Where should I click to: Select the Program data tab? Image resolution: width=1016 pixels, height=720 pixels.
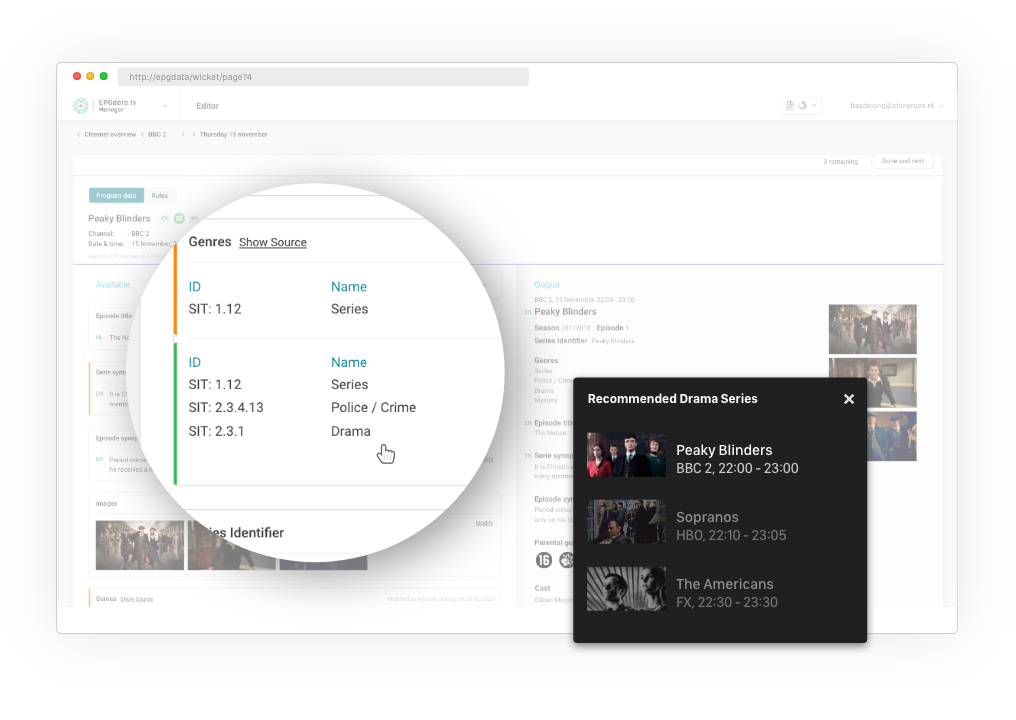[x=116, y=195]
